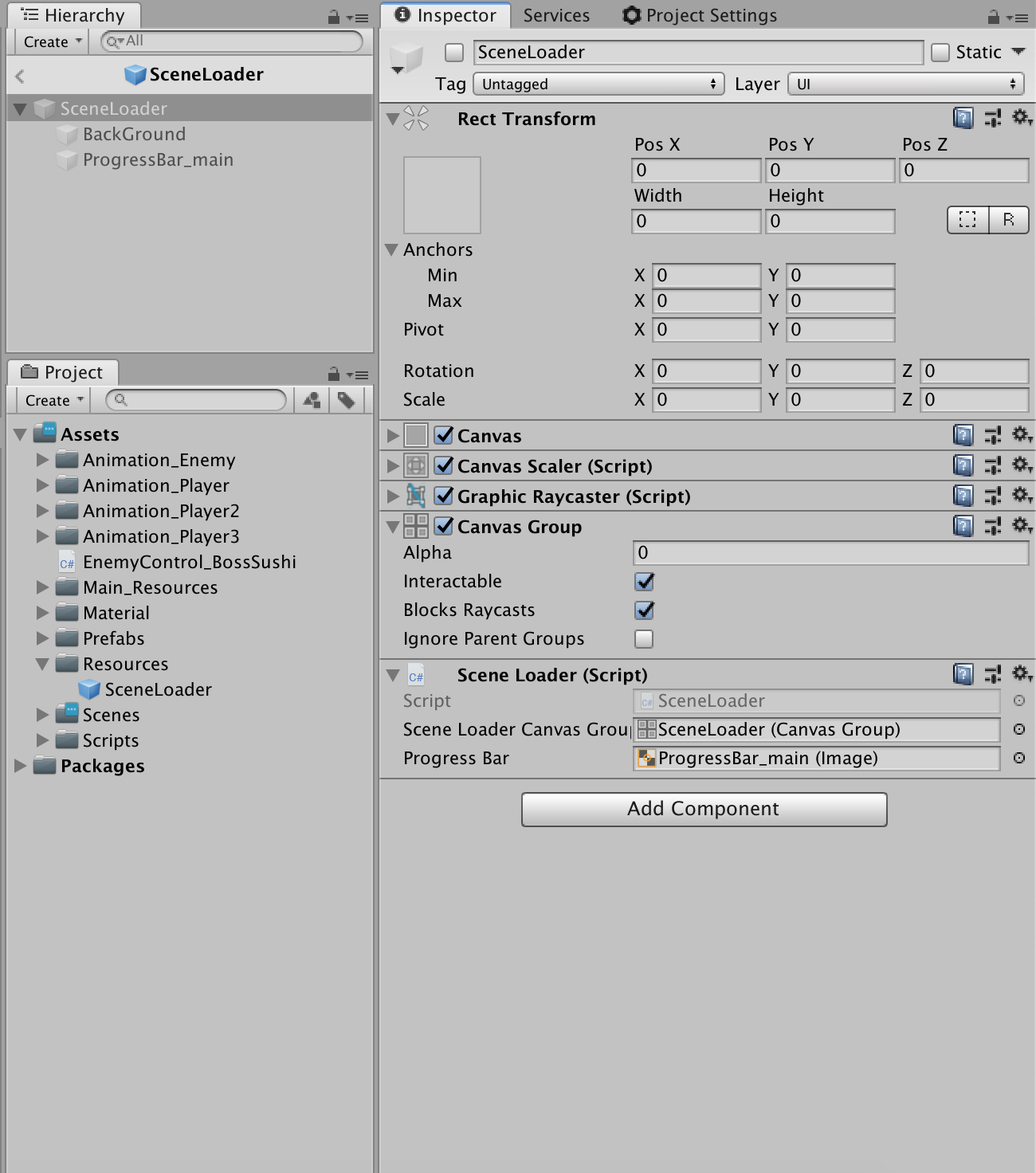The width and height of the screenshot is (1036, 1173).
Task: Open Progress Bar object picker circle
Action: tap(1018, 758)
